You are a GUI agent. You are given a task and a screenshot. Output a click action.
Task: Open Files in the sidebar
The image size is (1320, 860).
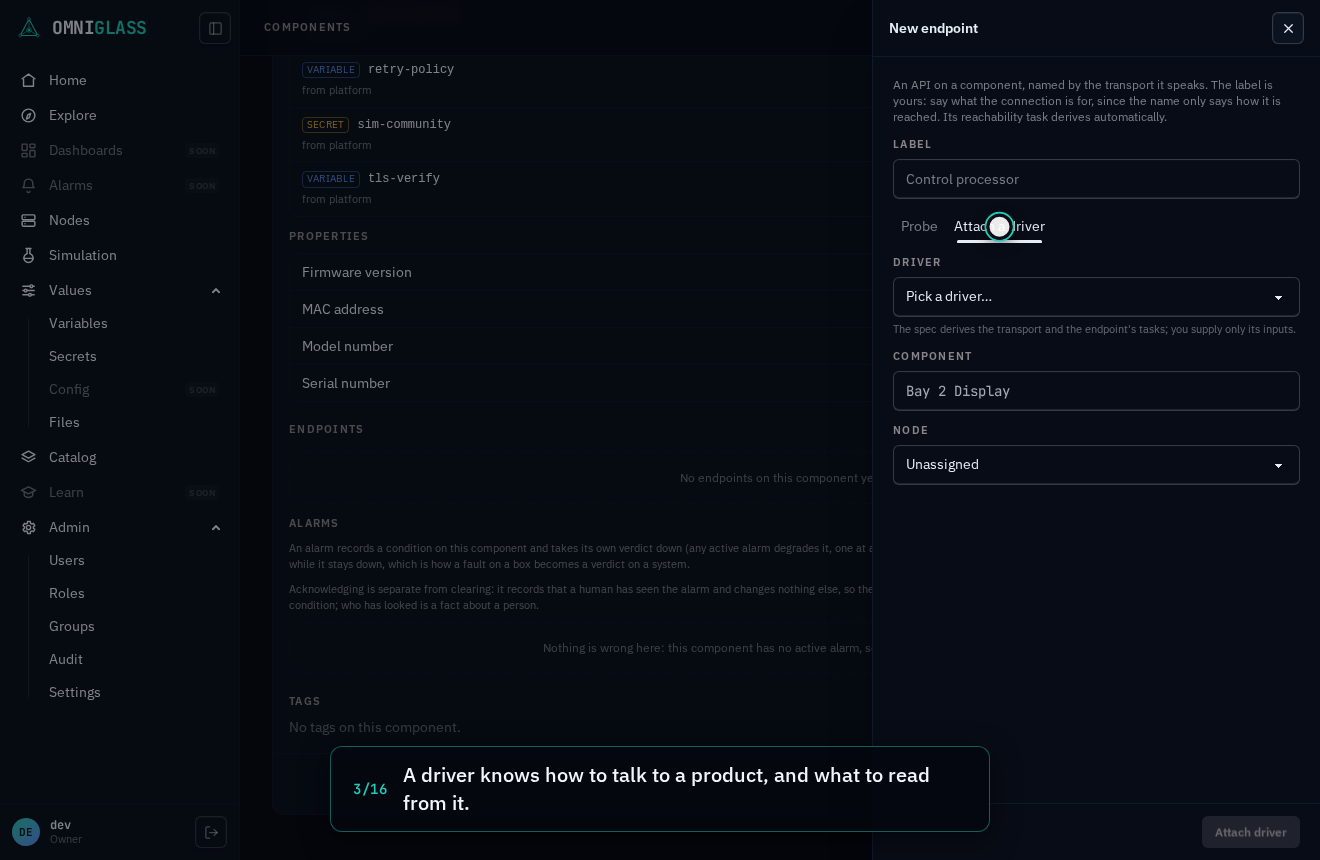tap(64, 422)
